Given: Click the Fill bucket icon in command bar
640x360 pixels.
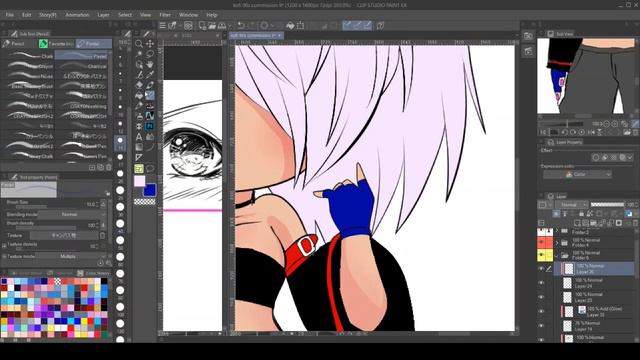Looking at the screenshot, I should 290,26.
